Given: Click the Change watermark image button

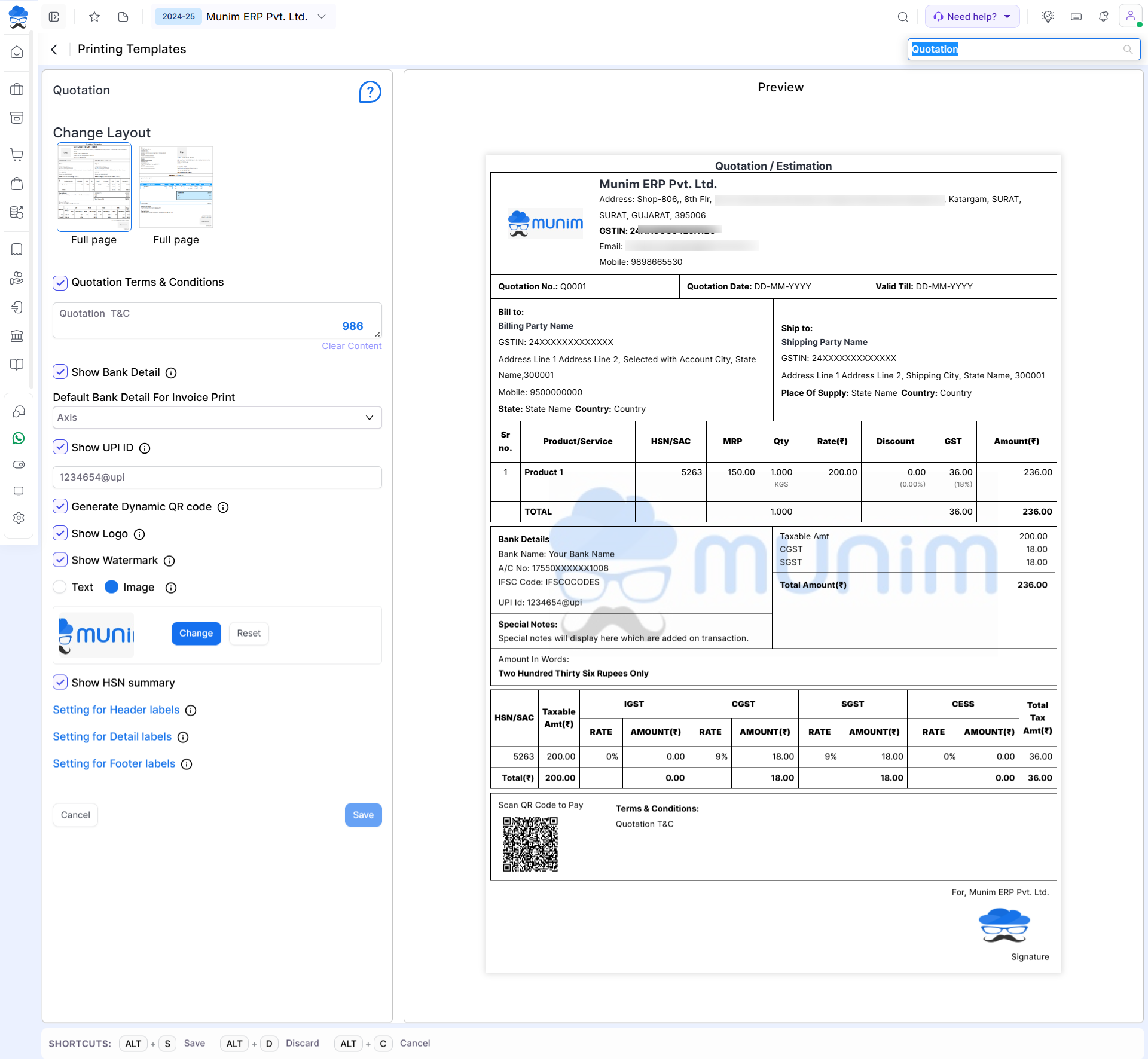Looking at the screenshot, I should tap(196, 633).
